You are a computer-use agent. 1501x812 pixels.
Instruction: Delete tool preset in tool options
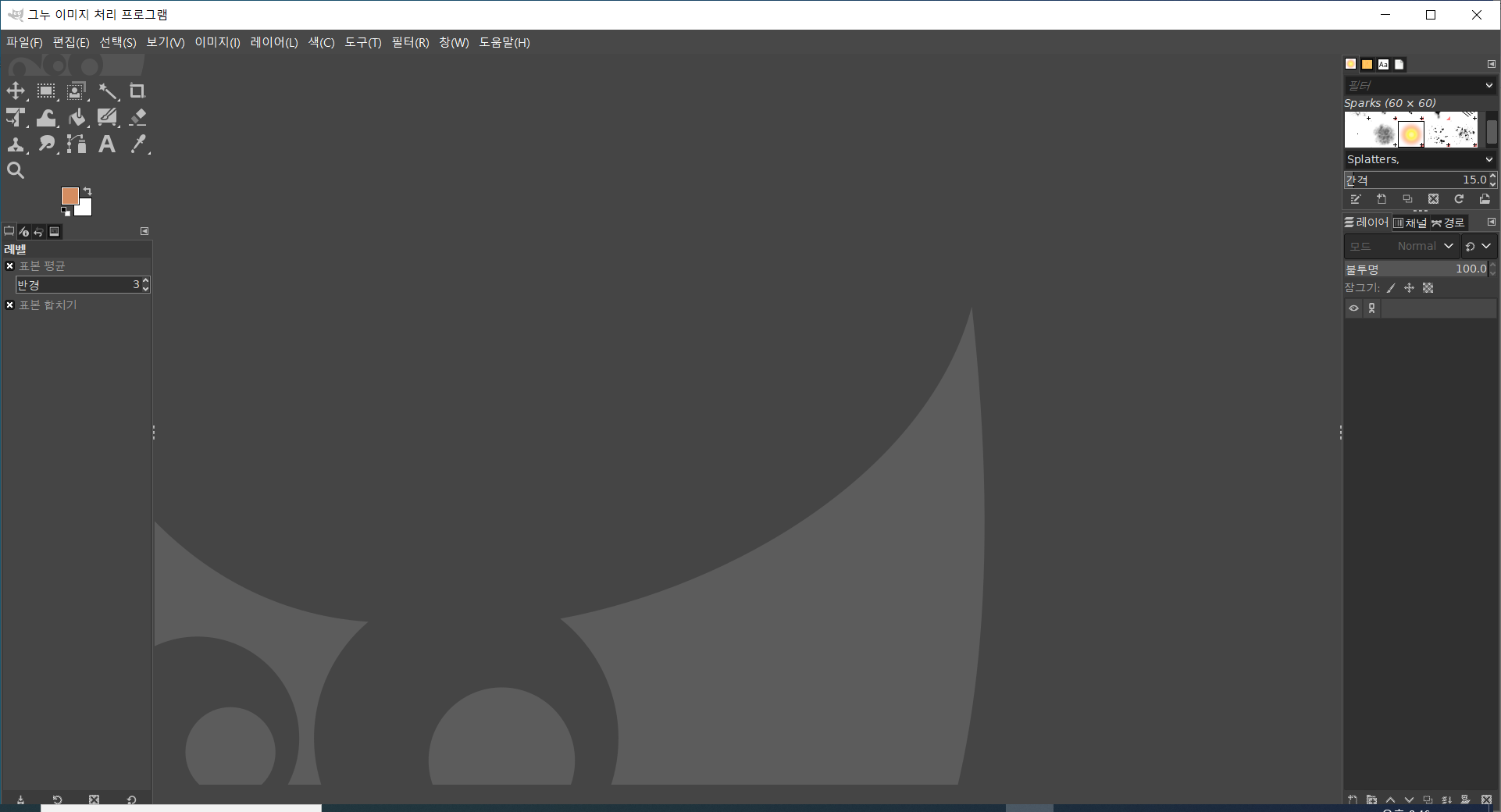click(x=94, y=800)
